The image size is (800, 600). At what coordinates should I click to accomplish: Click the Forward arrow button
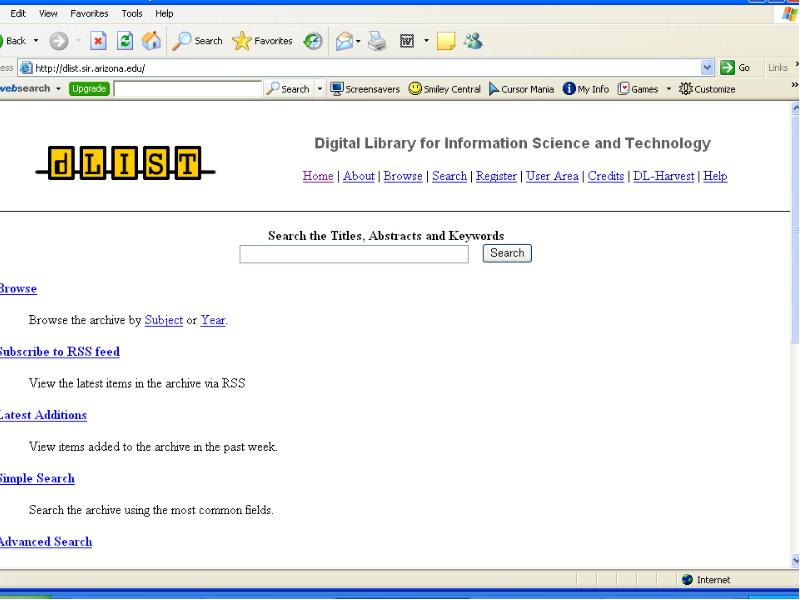(x=59, y=41)
